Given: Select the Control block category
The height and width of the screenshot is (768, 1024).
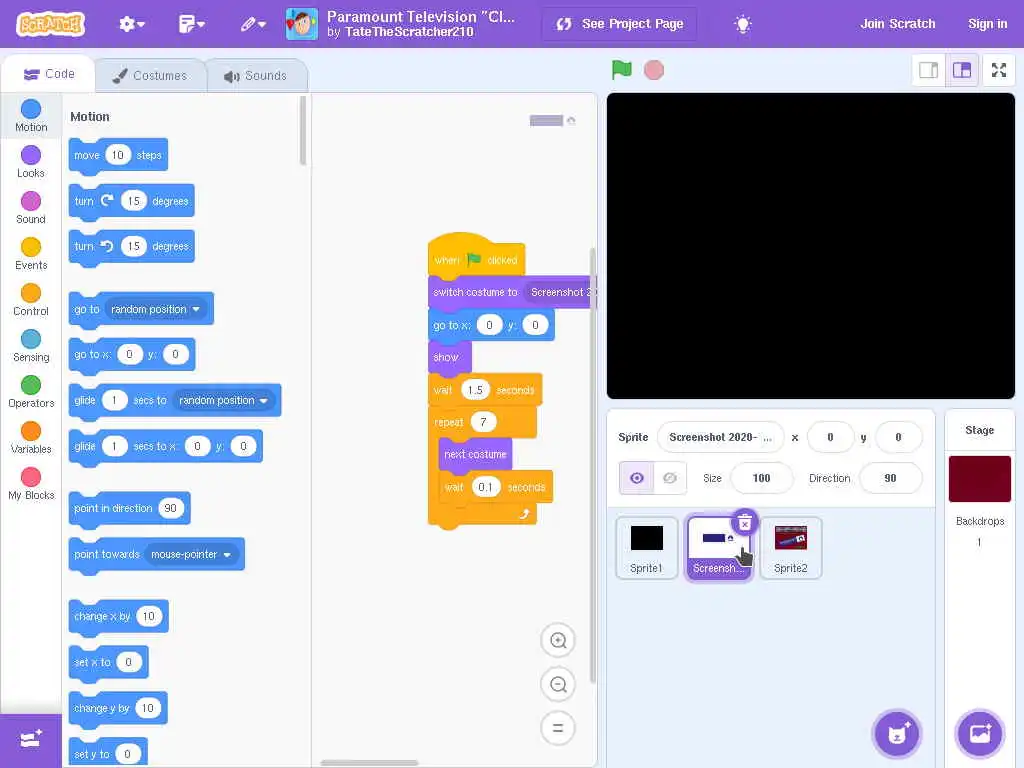Looking at the screenshot, I should tap(31, 300).
